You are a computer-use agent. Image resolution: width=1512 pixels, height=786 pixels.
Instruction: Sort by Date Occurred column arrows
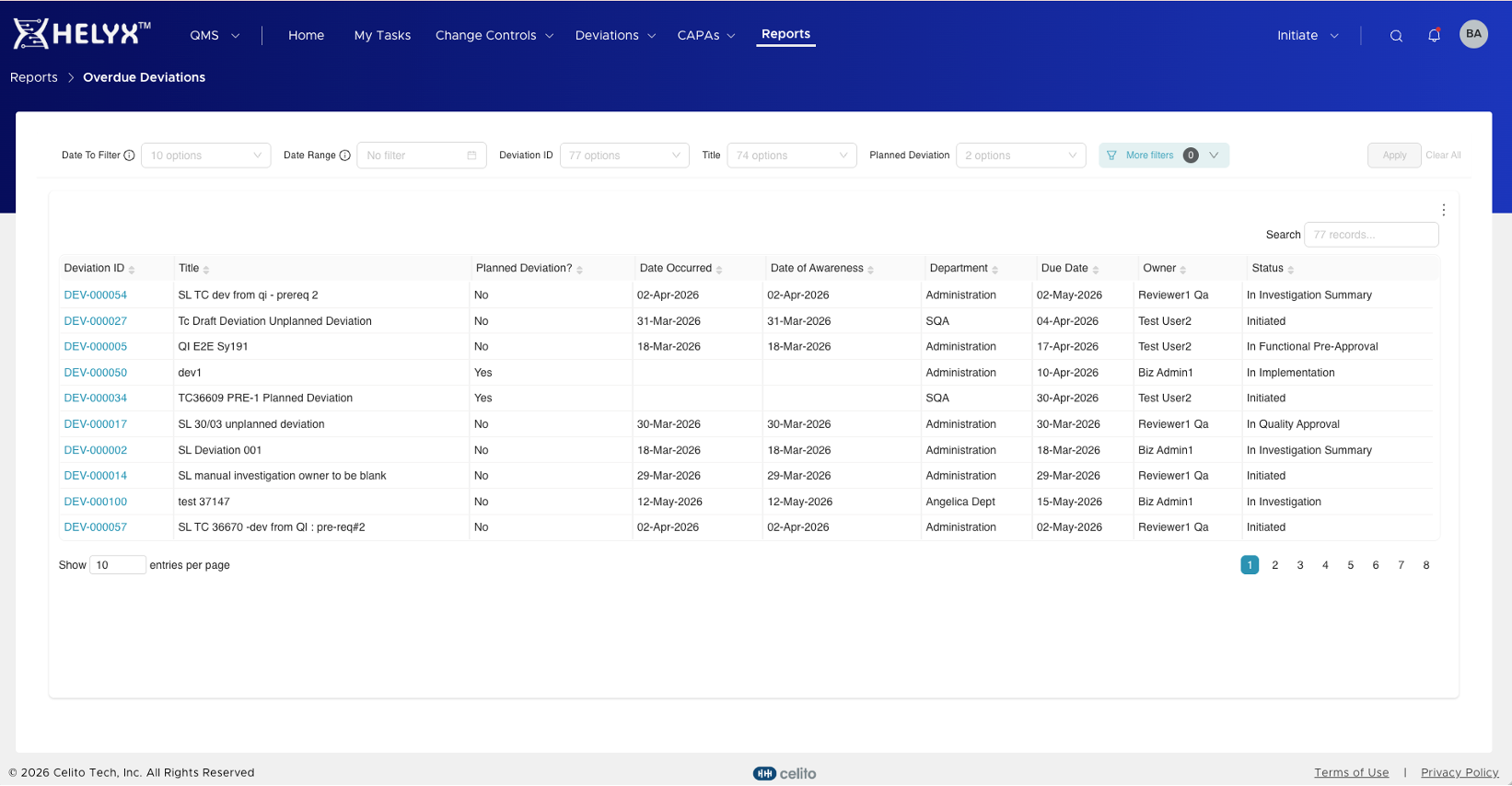(719, 270)
